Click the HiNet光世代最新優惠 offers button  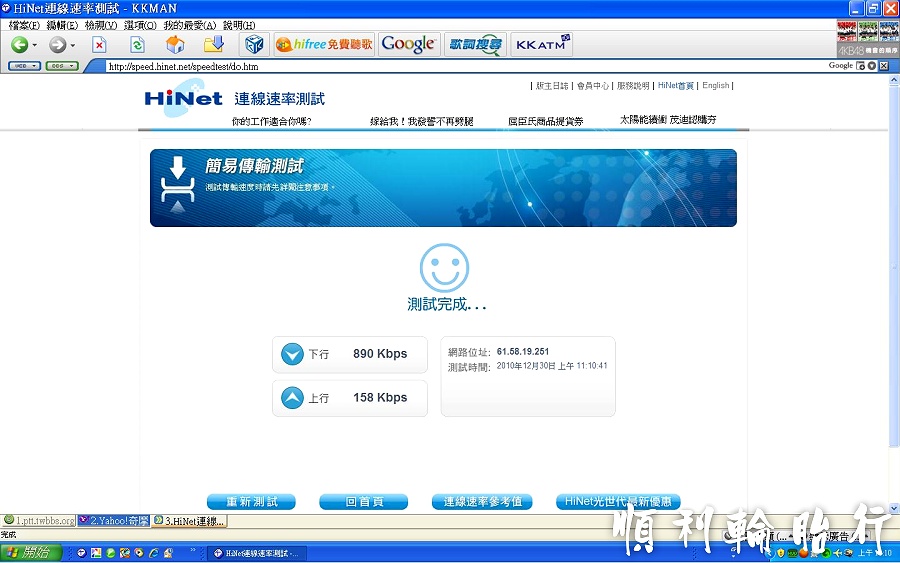point(618,502)
